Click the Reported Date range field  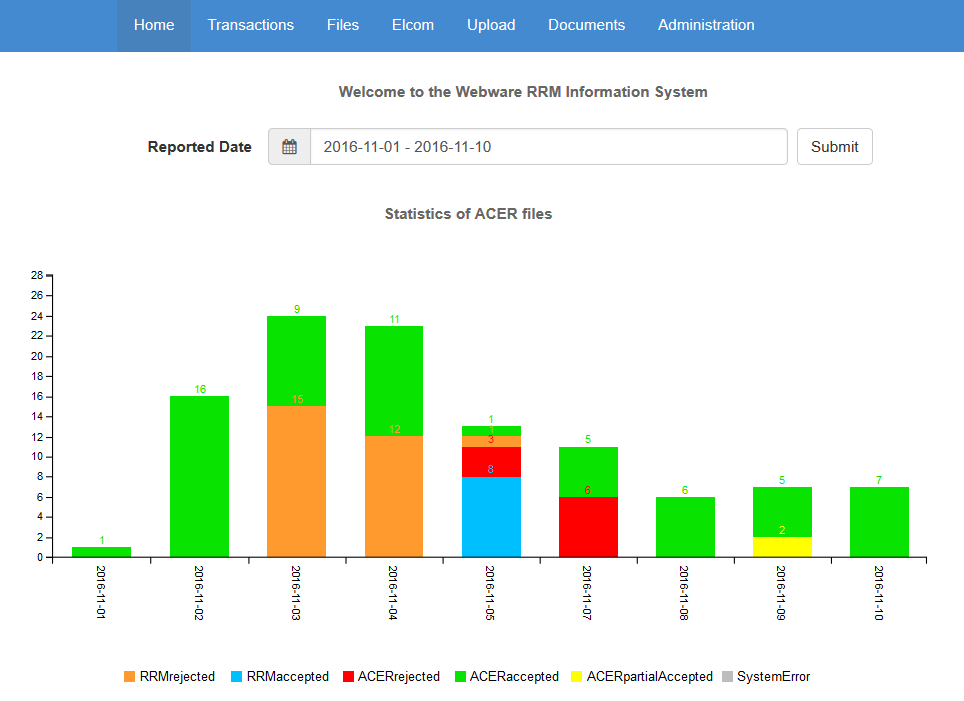(x=548, y=147)
